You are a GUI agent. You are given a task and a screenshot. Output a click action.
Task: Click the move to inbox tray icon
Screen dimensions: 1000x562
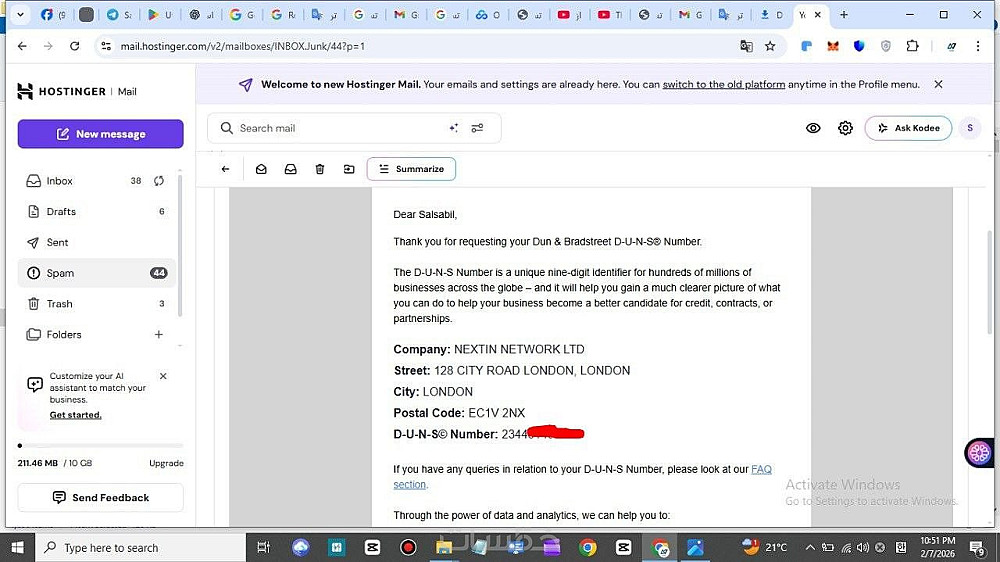290,169
